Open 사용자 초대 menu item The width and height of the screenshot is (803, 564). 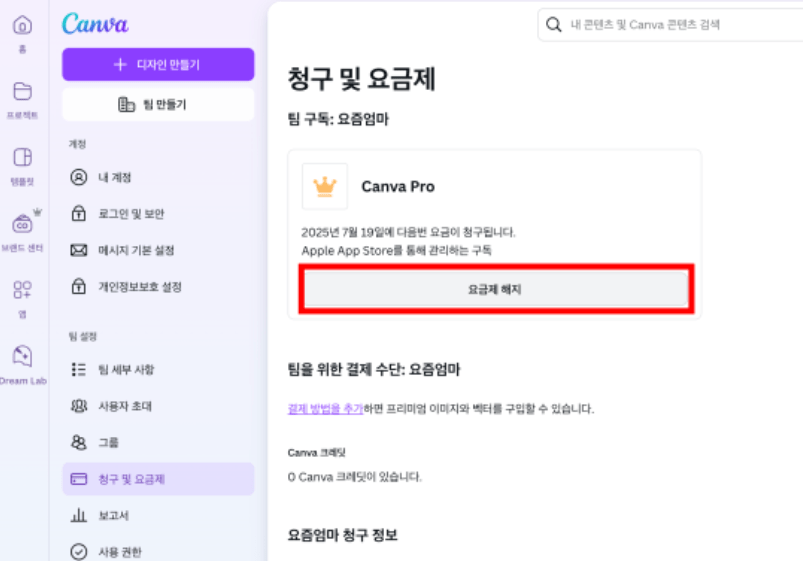pos(158,406)
